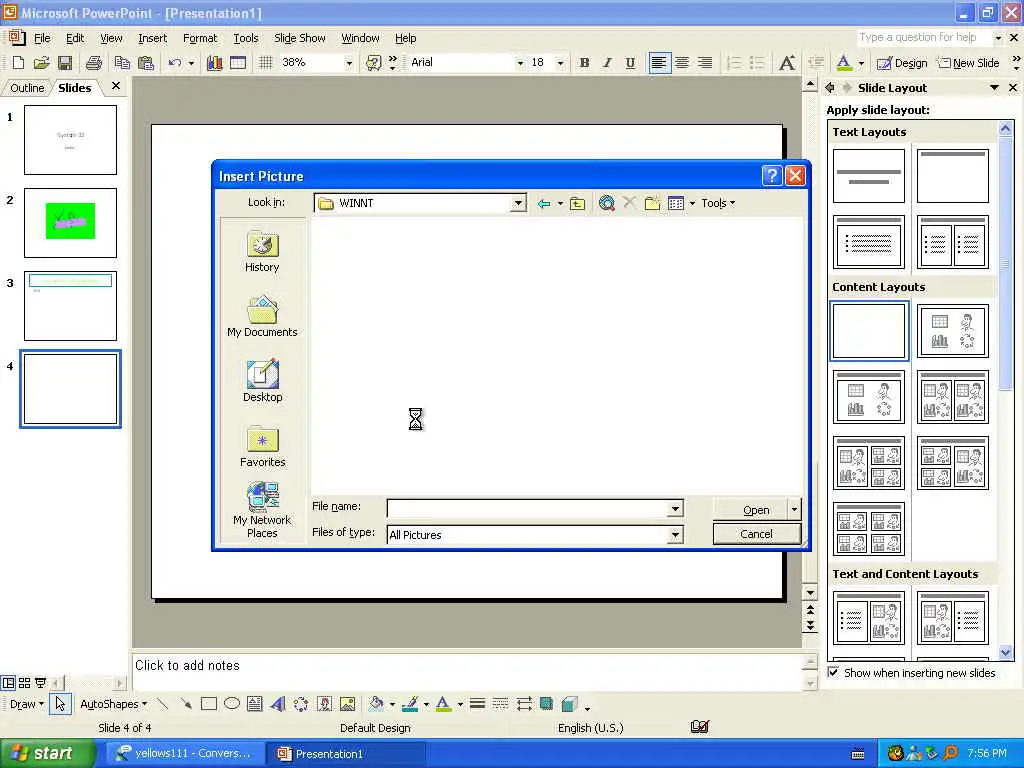Toggle numbered list
1024x768 pixels.
(734, 63)
